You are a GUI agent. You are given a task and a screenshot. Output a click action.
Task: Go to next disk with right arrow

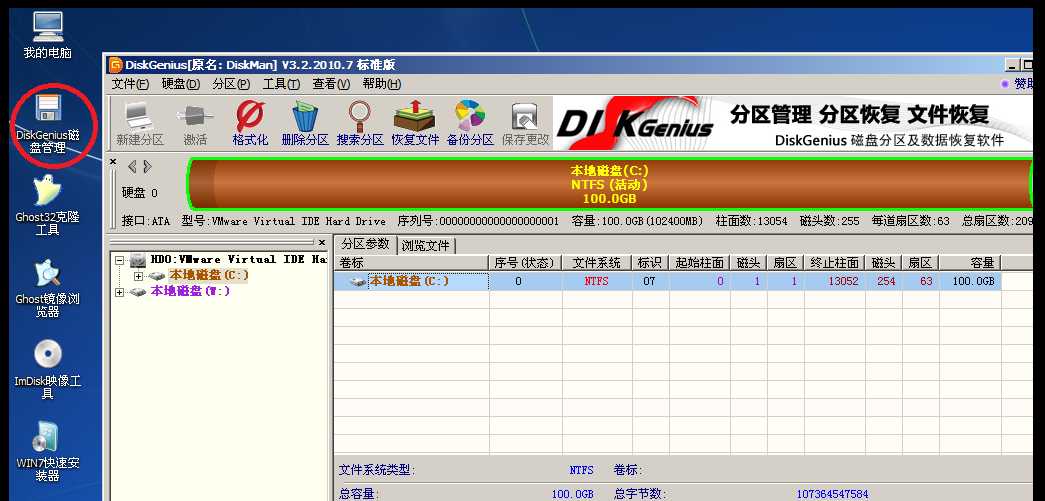[147, 166]
